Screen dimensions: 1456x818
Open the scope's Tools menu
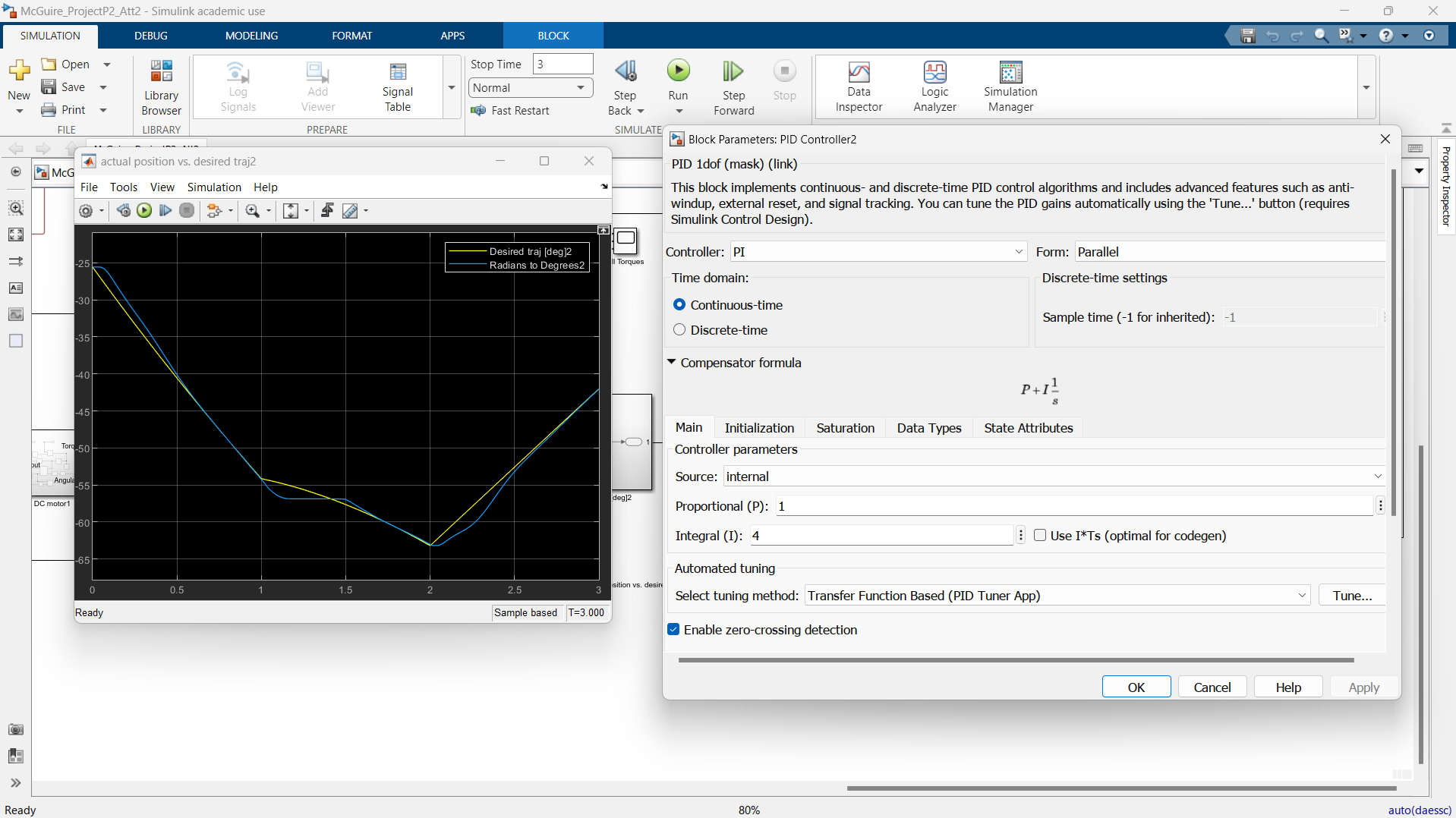point(124,187)
